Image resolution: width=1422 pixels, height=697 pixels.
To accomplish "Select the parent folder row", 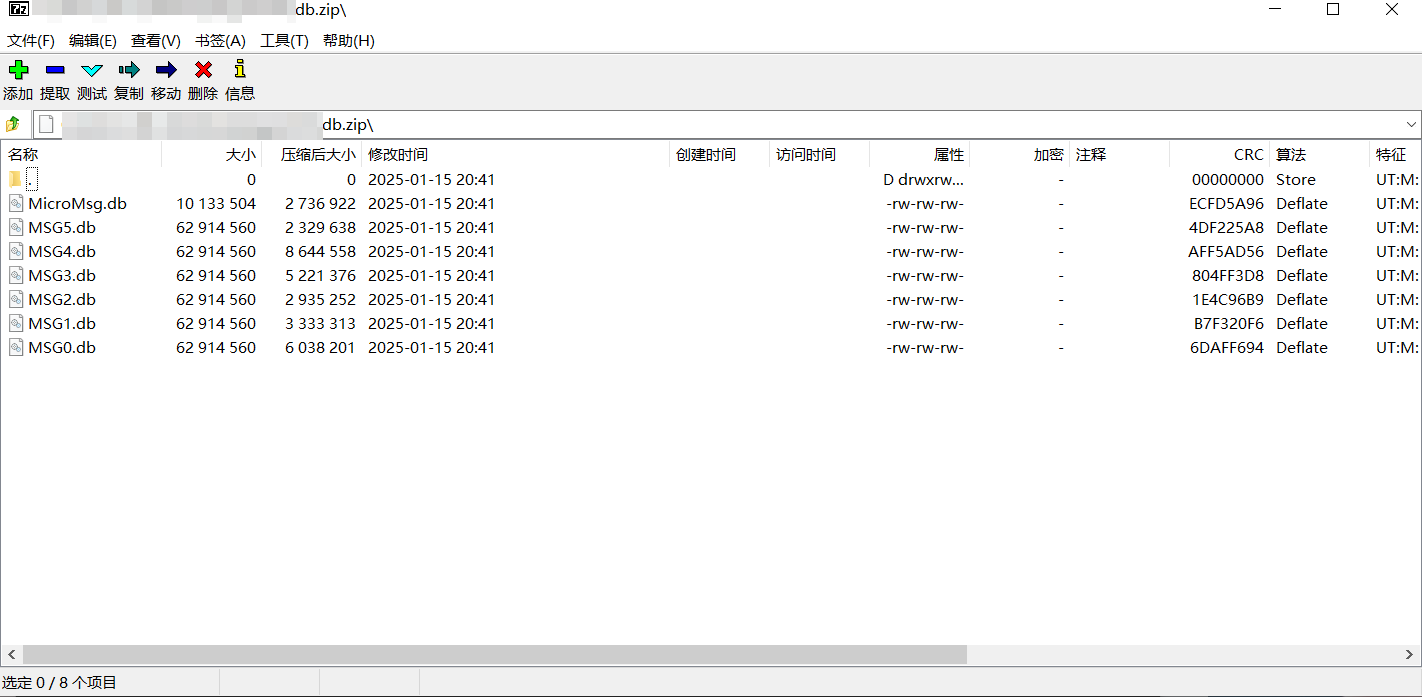I will tap(32, 180).
